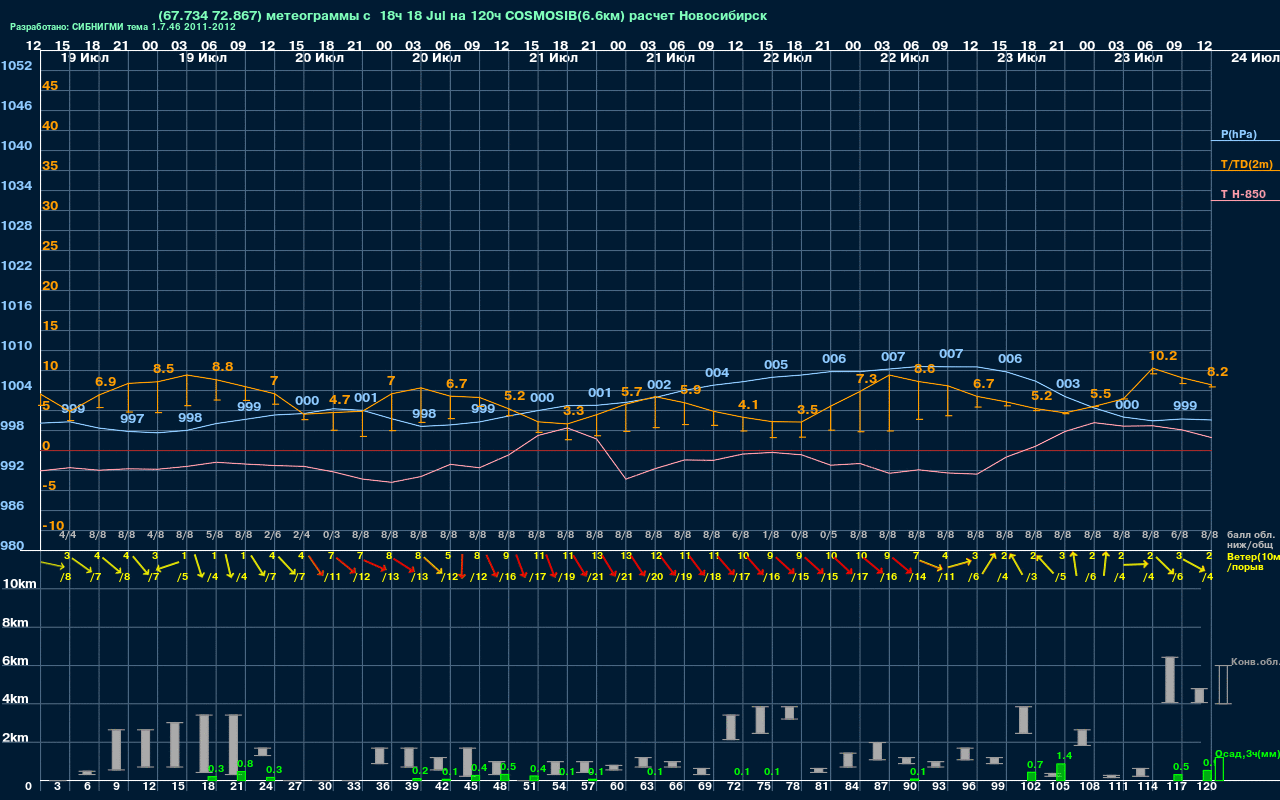Click the 1004 pressure axis label

pyautogui.click(x=16, y=386)
